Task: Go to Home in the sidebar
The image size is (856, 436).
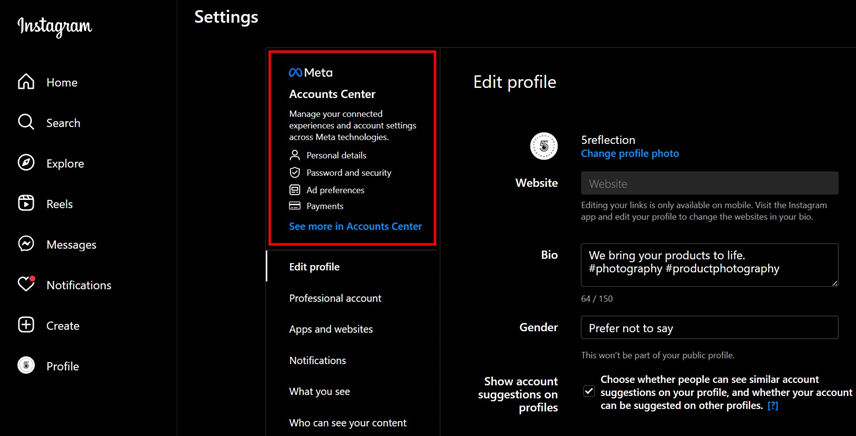Action: 62,82
